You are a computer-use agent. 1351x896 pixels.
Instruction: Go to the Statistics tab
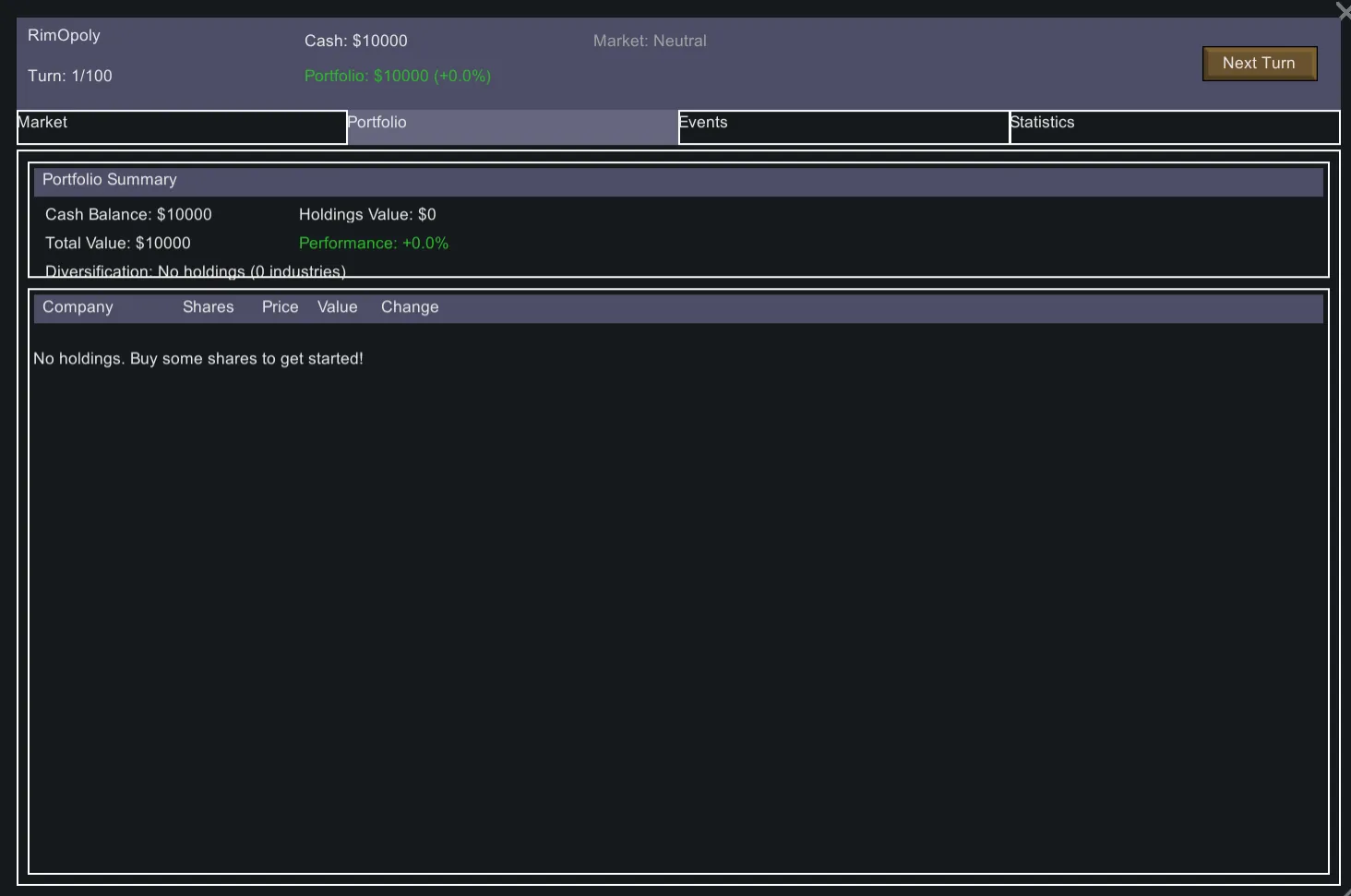[x=1174, y=127]
